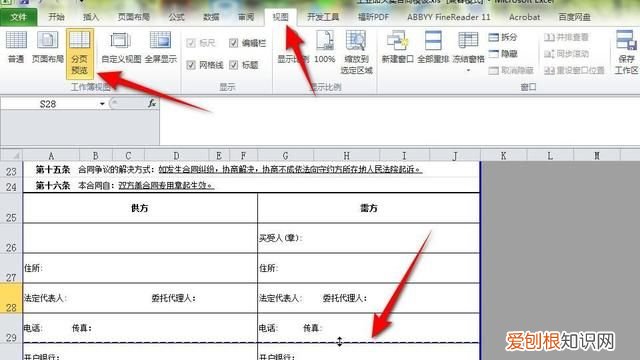Screen dimensions: 640x360
Task: Activate 分页预览 page break preview
Action: 80,53
